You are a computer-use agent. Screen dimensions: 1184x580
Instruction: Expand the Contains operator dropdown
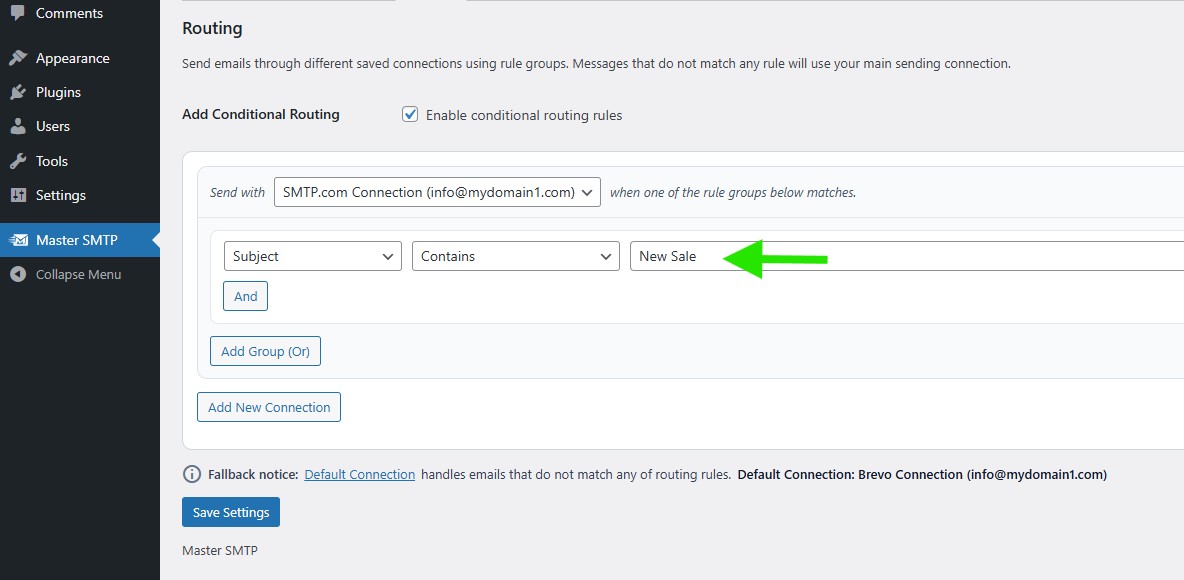pyautogui.click(x=515, y=256)
